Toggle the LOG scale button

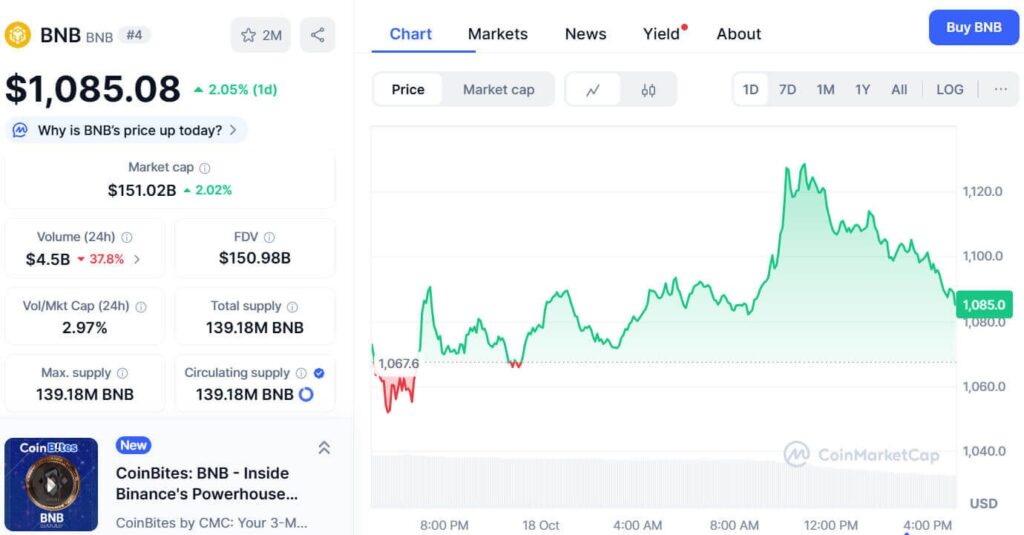[x=949, y=89]
